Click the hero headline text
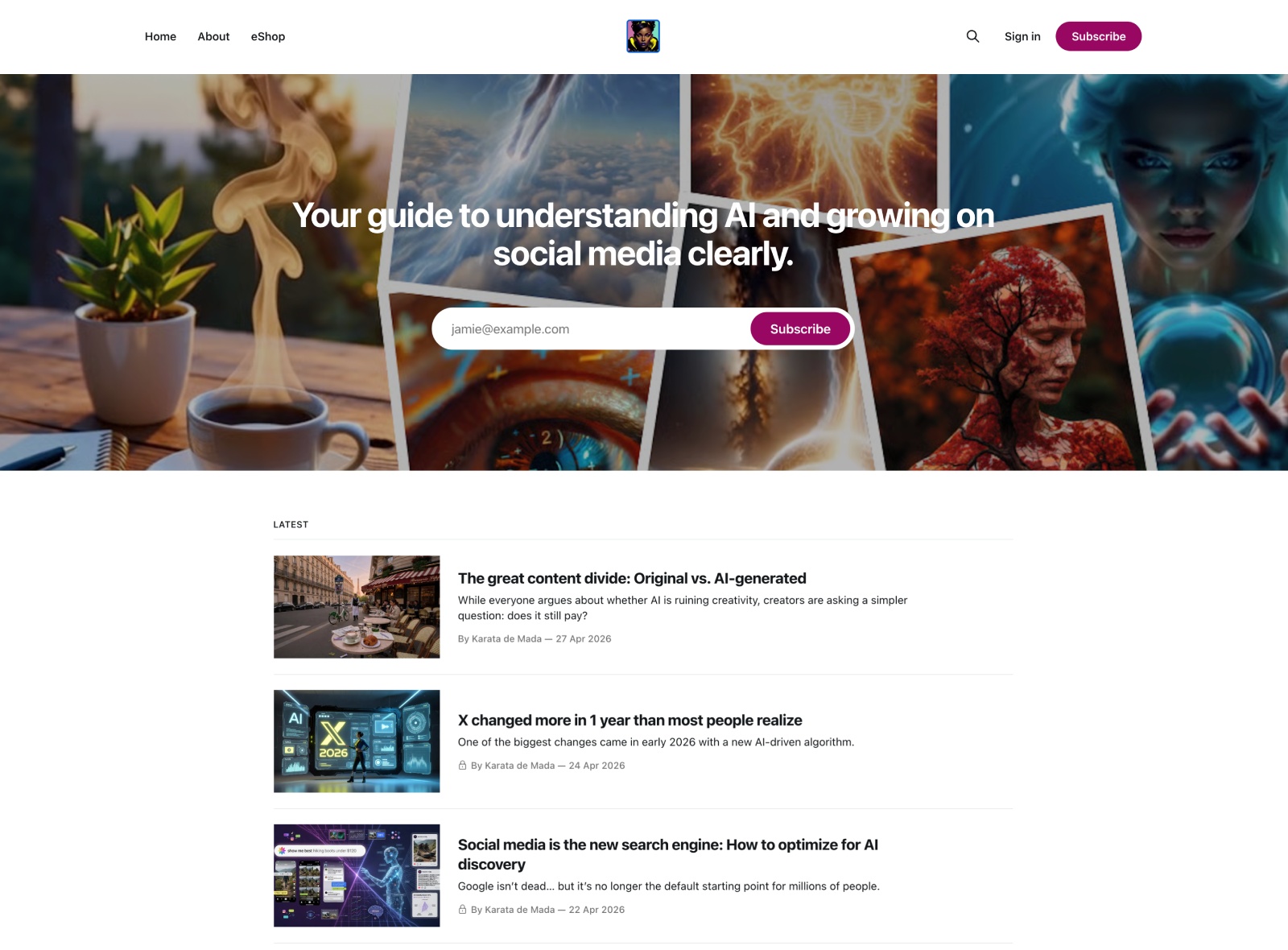Image resolution: width=1288 pixels, height=950 pixels. tap(643, 234)
